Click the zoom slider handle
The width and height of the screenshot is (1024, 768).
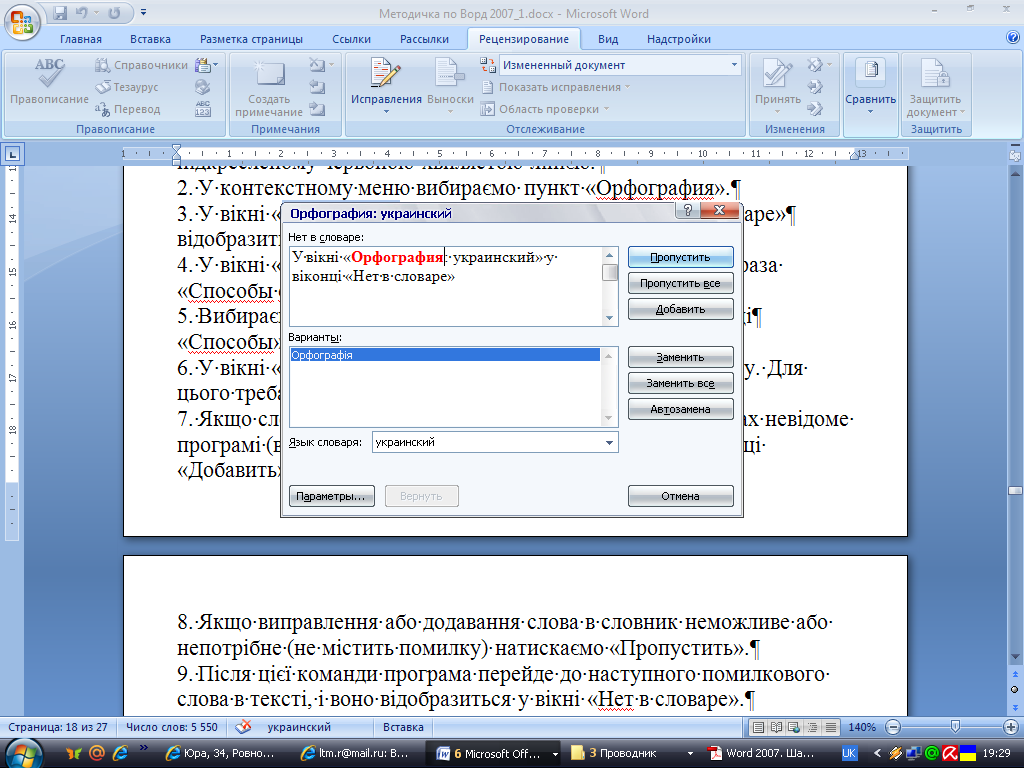pyautogui.click(x=955, y=726)
